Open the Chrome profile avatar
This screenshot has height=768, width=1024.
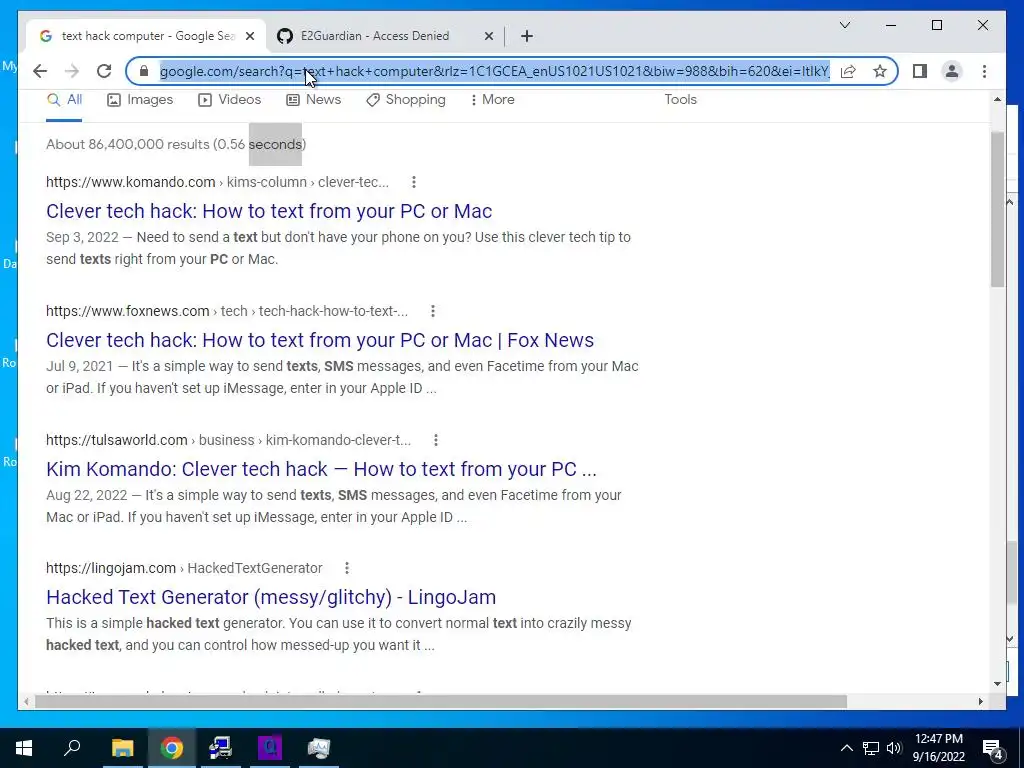(952, 71)
